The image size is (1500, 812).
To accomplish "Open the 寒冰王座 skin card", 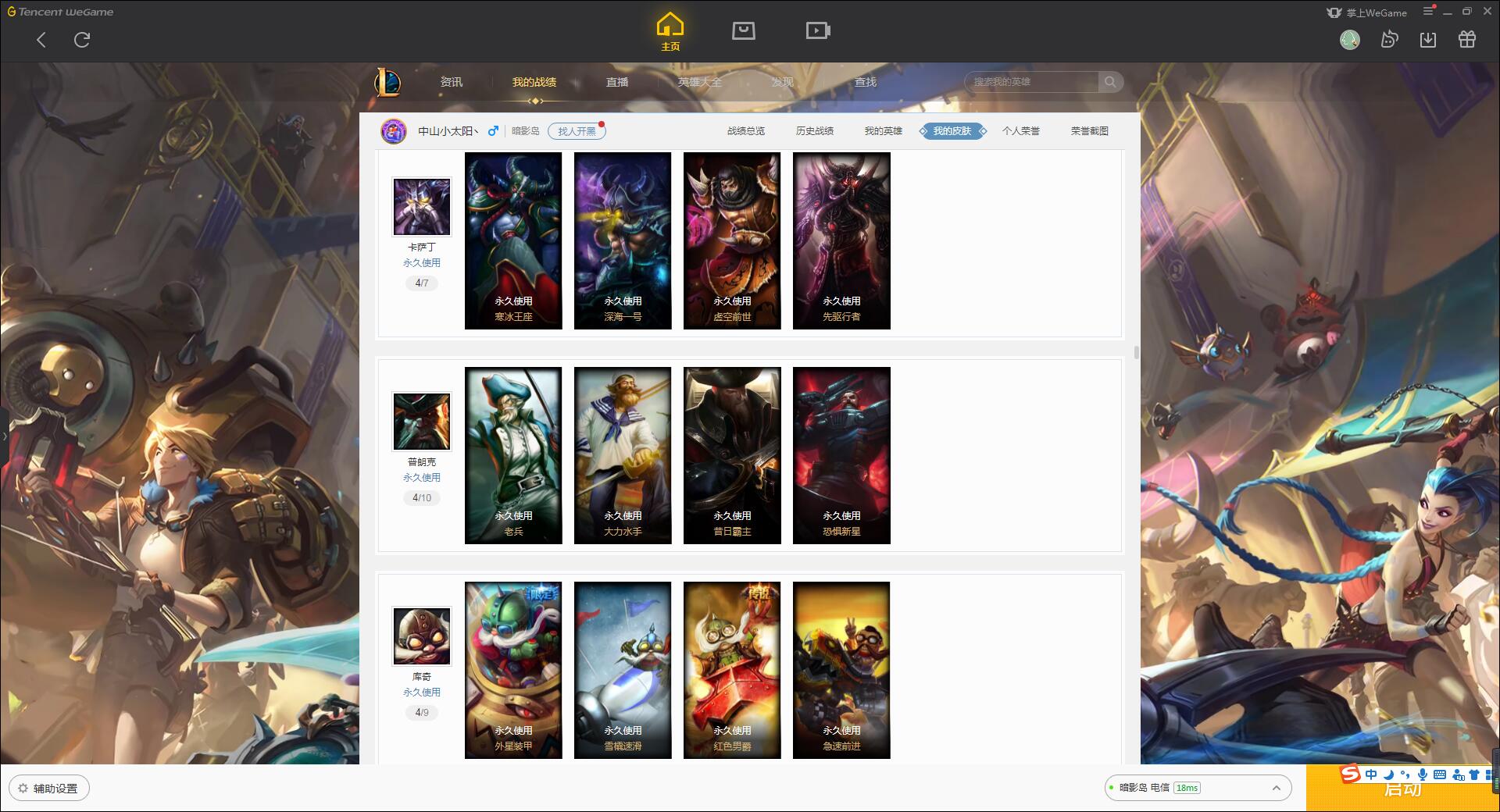I will [513, 240].
